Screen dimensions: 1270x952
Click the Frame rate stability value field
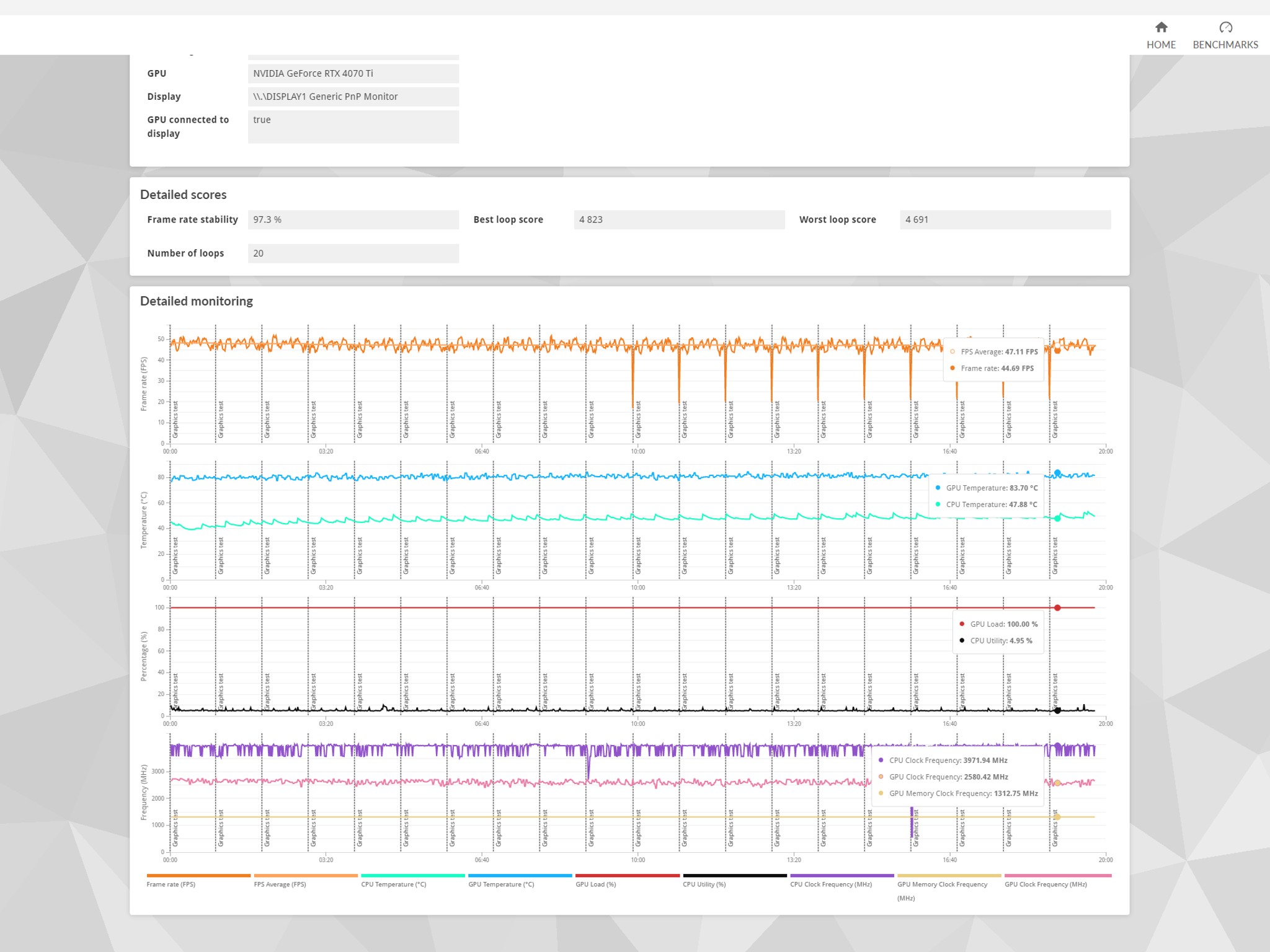pos(353,219)
